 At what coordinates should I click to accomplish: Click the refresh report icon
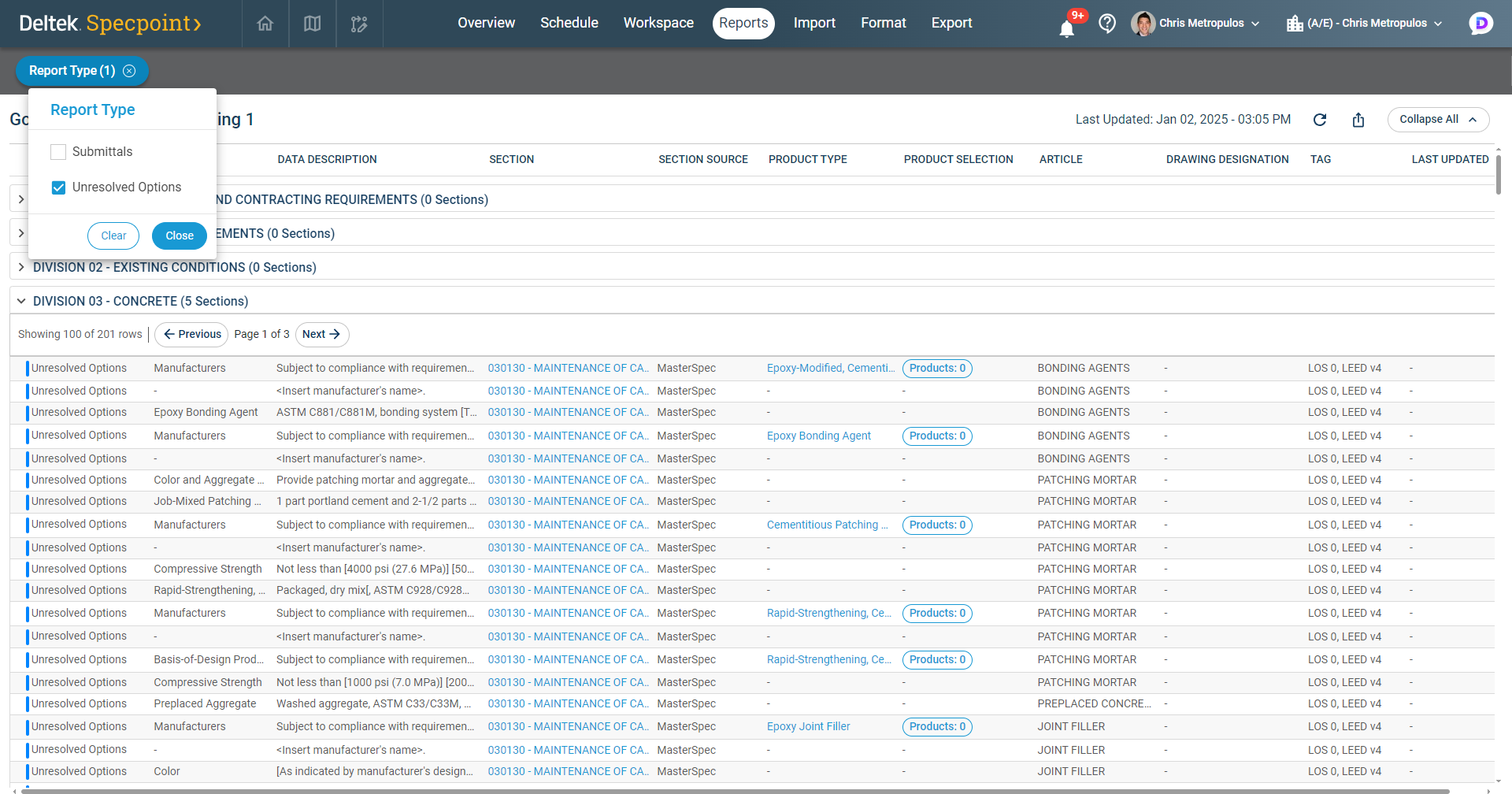click(x=1320, y=120)
